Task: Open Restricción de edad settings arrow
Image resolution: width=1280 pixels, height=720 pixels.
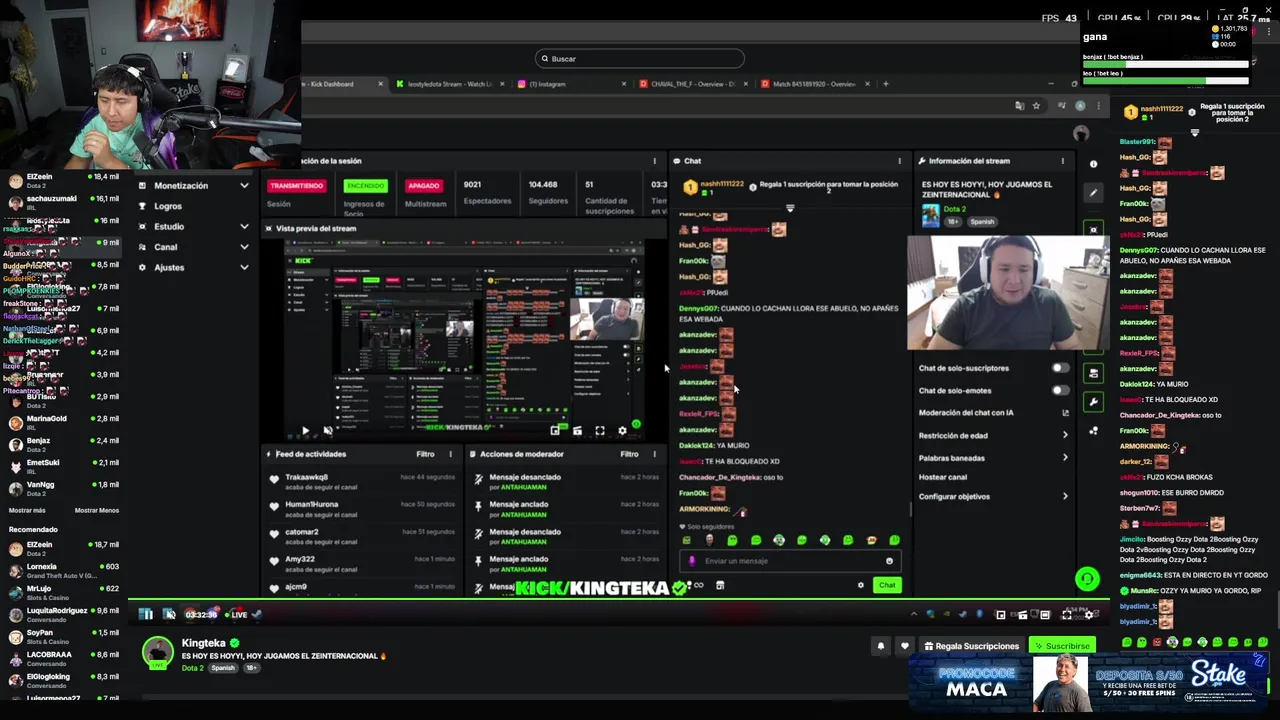Action: click(1065, 435)
